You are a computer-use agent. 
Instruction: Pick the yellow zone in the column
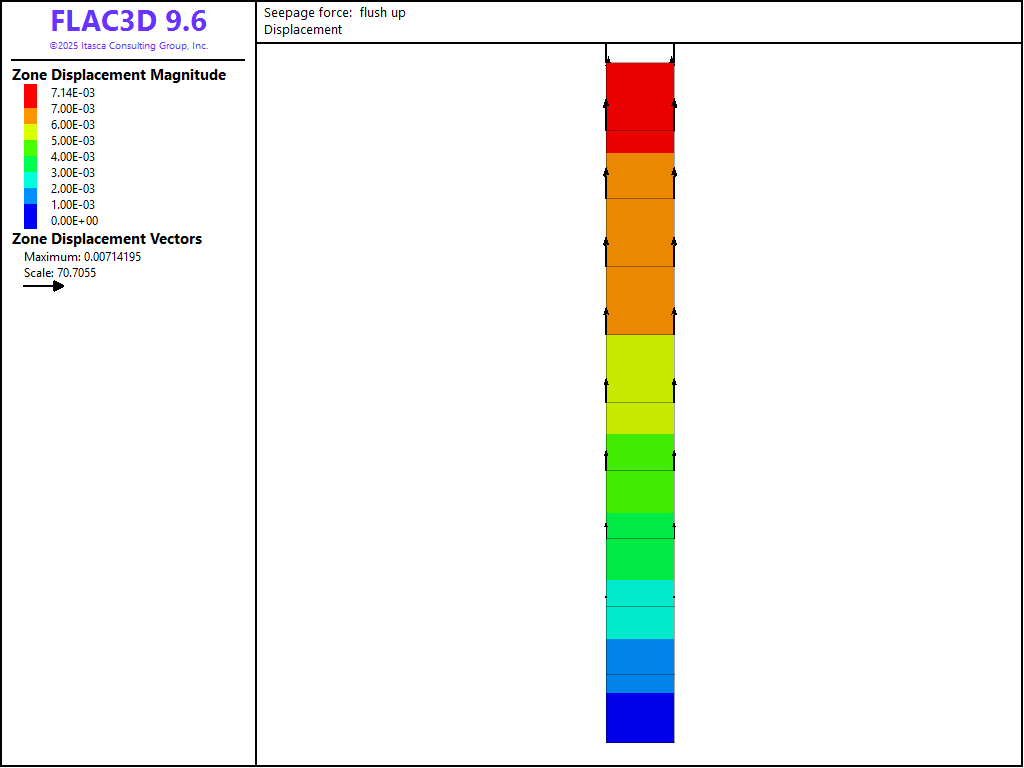click(640, 380)
